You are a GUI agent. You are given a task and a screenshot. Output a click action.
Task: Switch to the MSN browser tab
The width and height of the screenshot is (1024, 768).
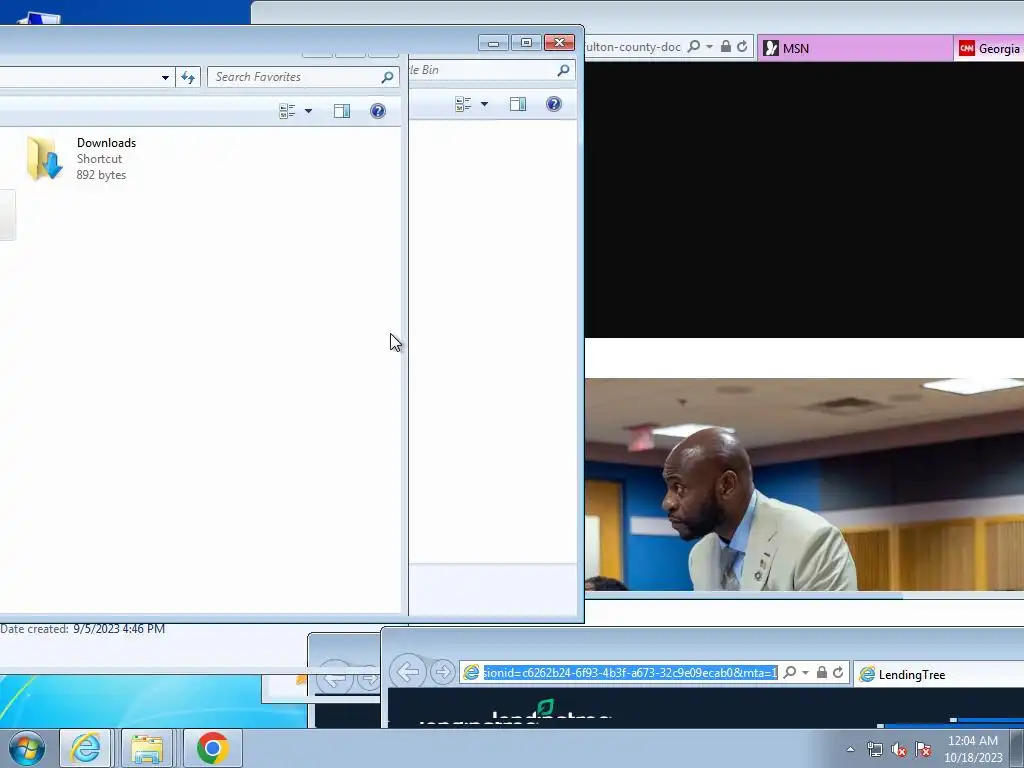pyautogui.click(x=855, y=48)
